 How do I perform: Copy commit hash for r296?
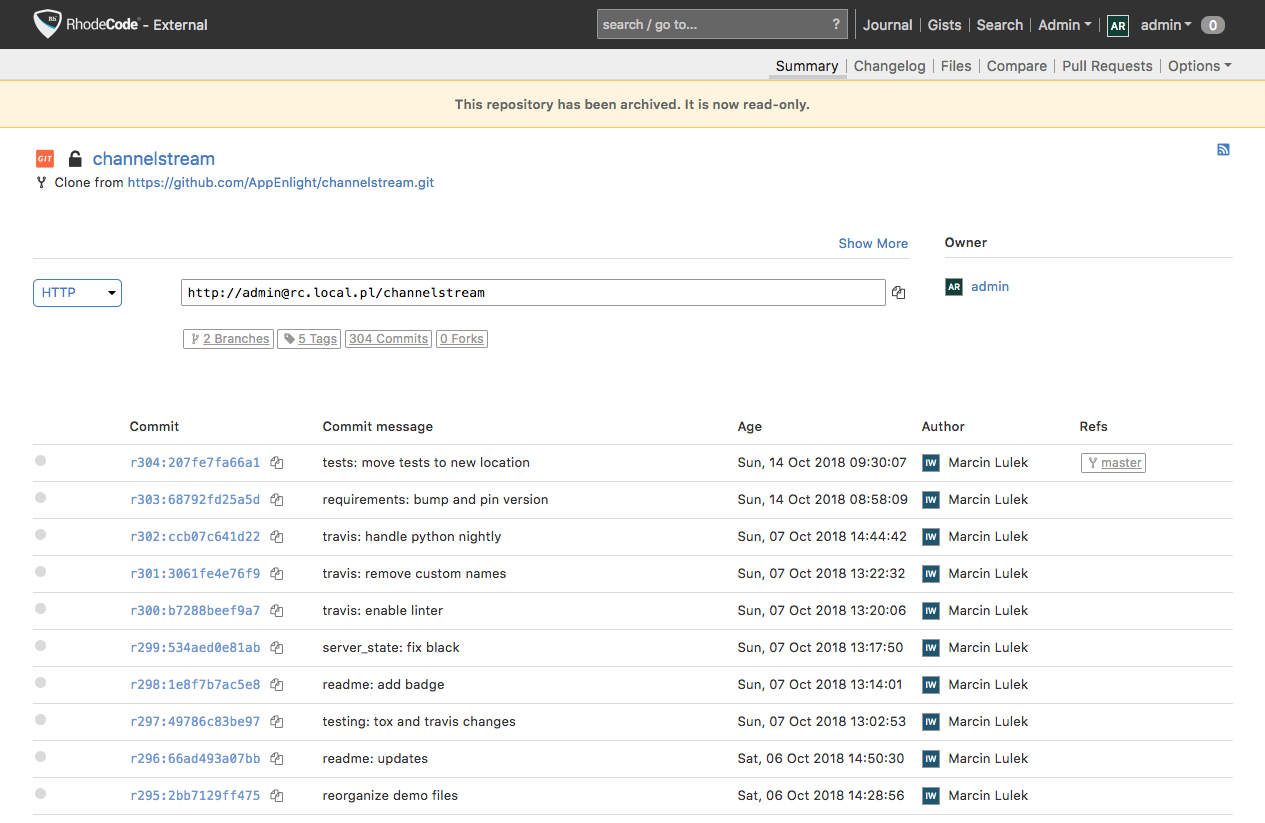pos(277,759)
